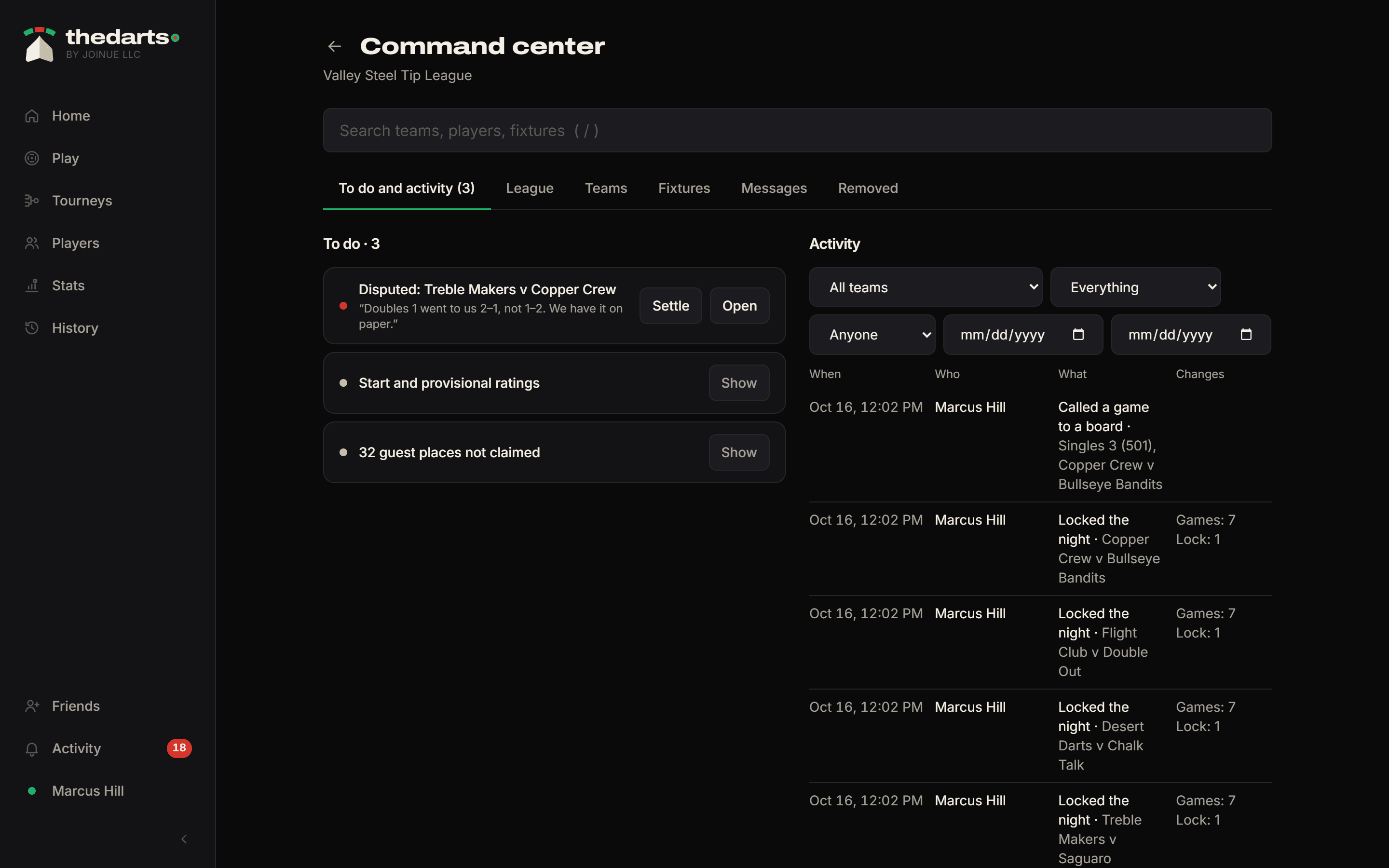The height and width of the screenshot is (868, 1389).
Task: Click the search teams, players, fixtures field
Action: 797,130
